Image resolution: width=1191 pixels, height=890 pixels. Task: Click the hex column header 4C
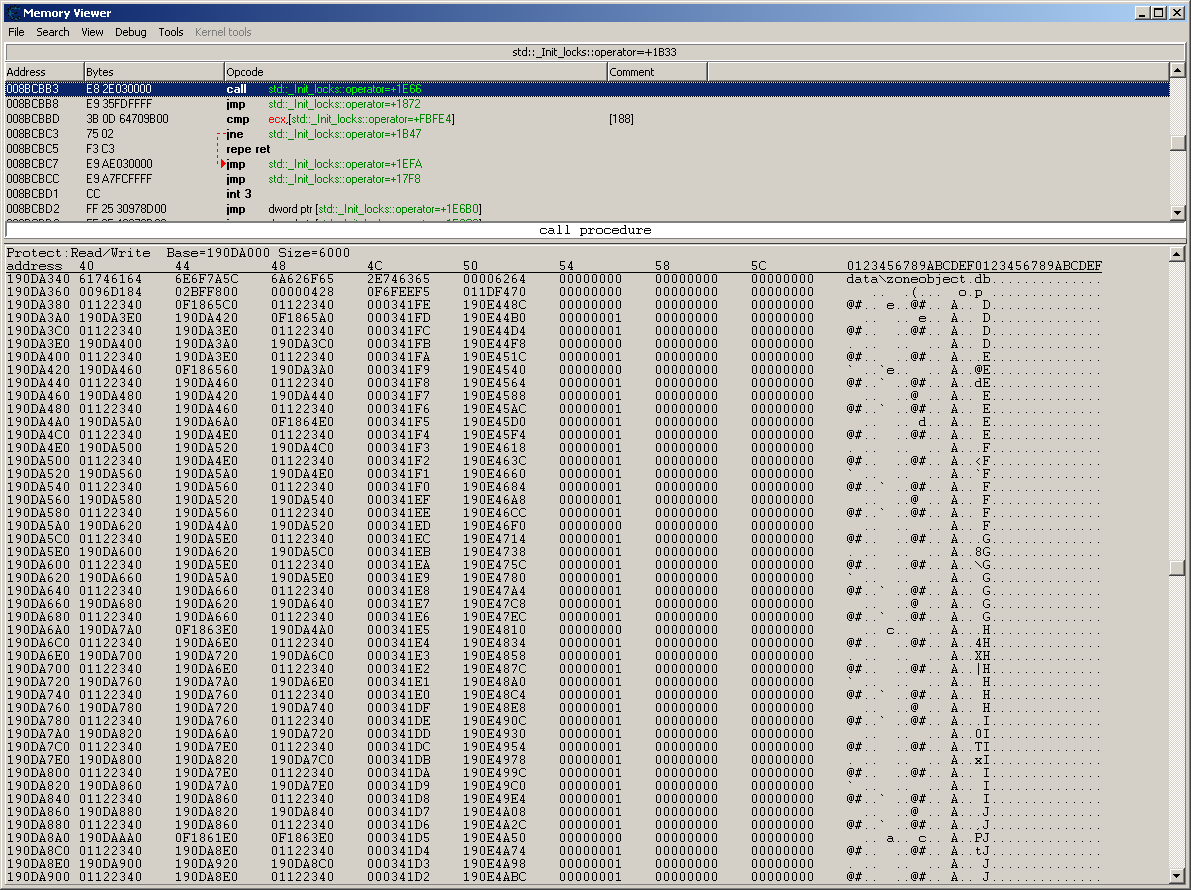coord(374,266)
